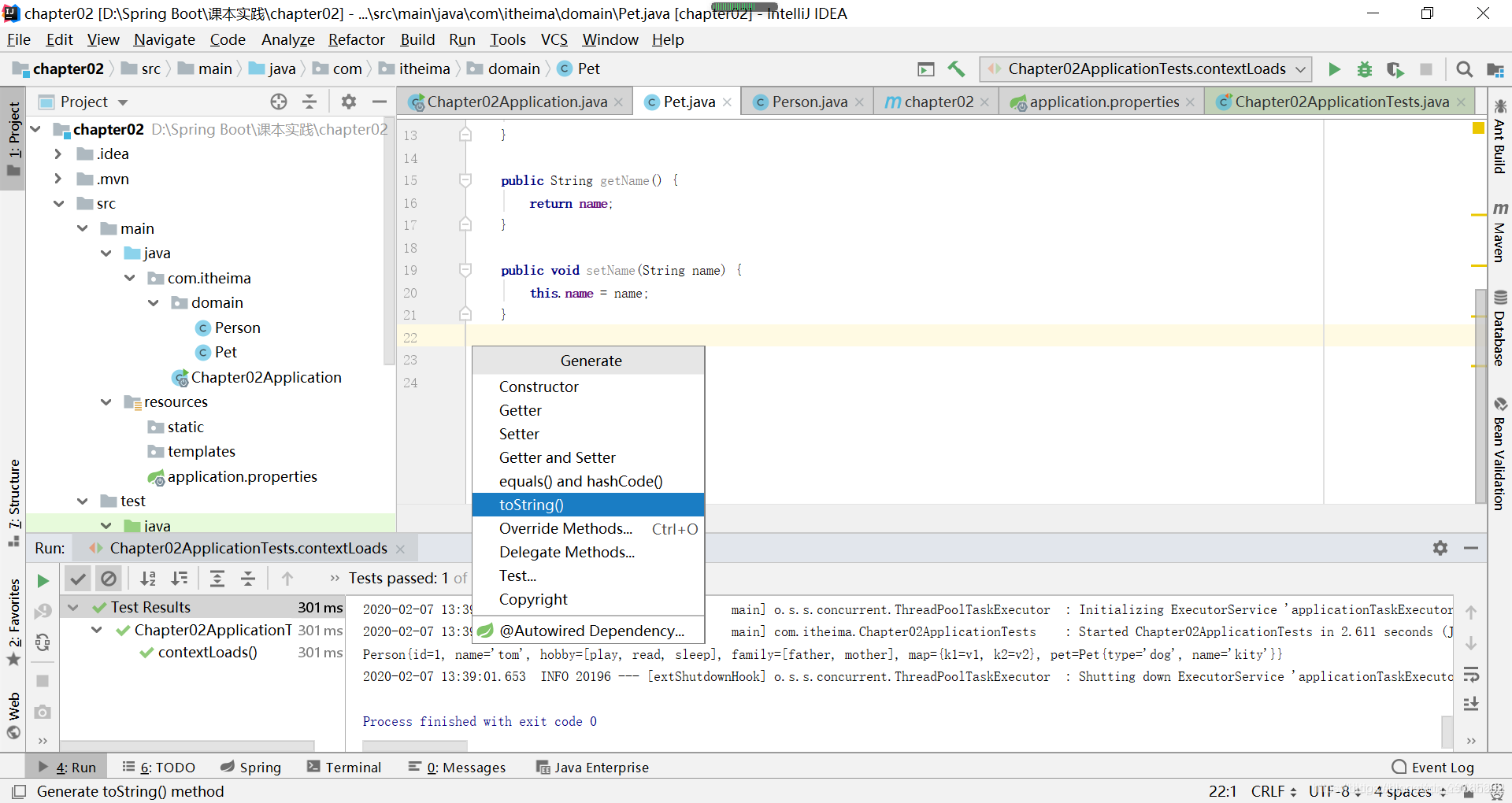Toggle the Structure side panel
Screen dimensions: 1512x803
pyautogui.click(x=13, y=502)
